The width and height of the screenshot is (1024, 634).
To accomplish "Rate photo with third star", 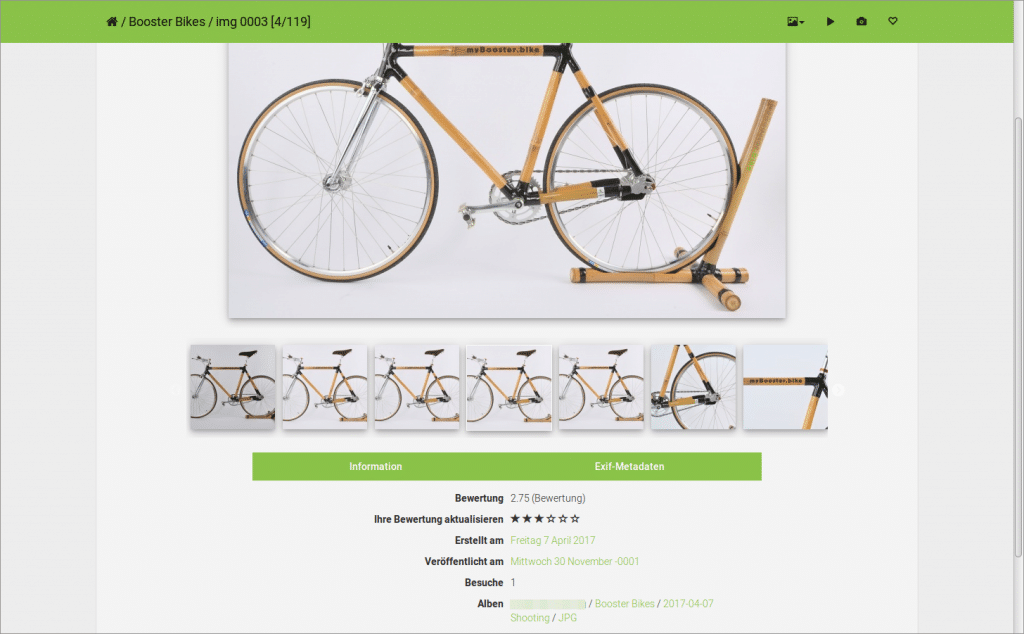I will 539,518.
